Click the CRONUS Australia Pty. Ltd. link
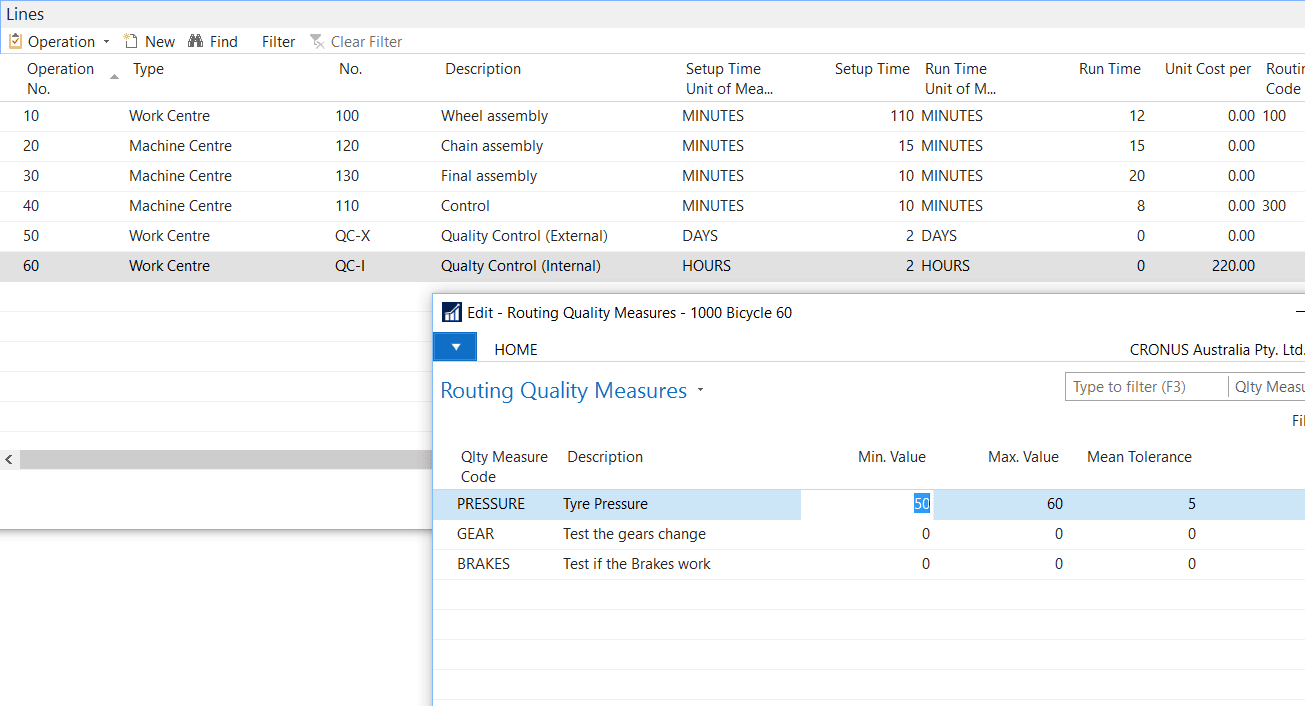 [x=1217, y=349]
